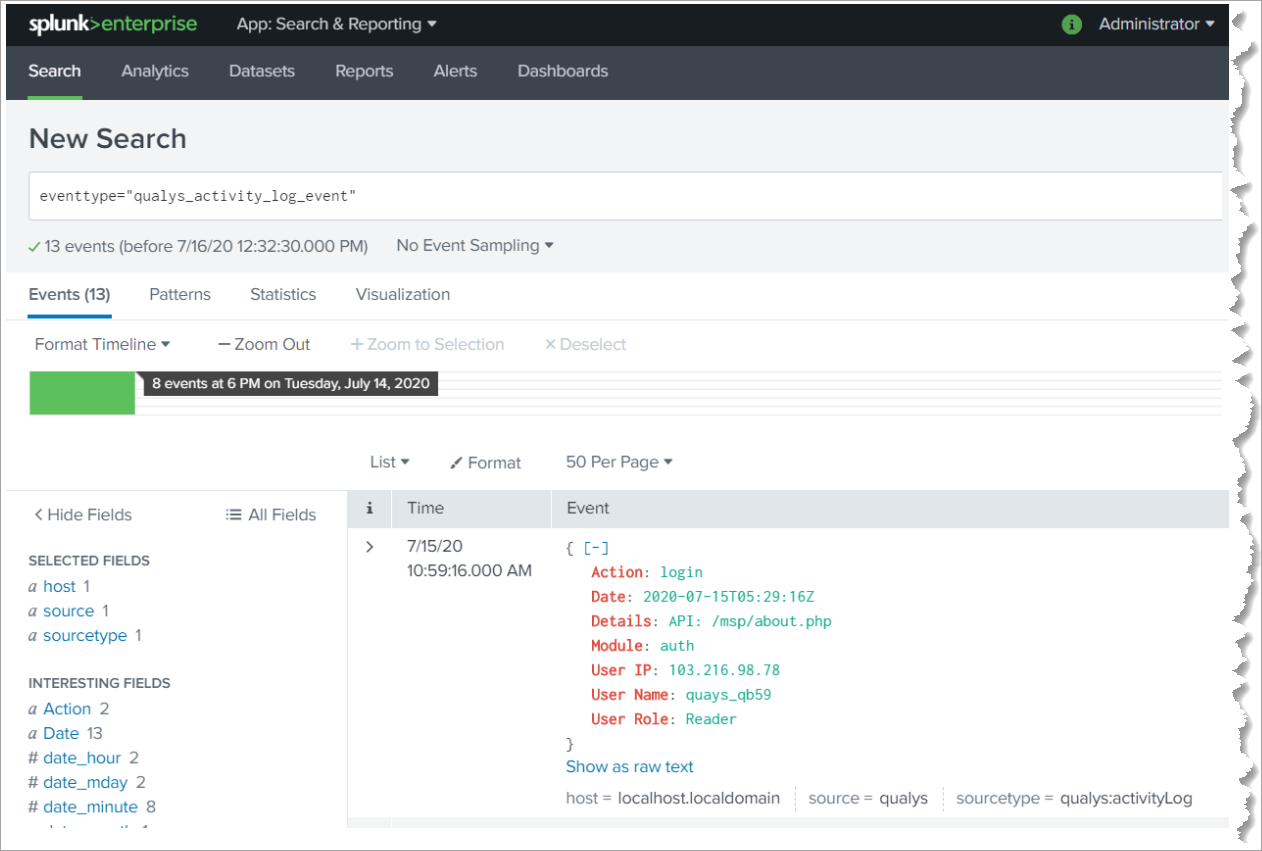Click the search query input field
Image resolution: width=1262 pixels, height=851 pixels.
[x=400, y=195]
